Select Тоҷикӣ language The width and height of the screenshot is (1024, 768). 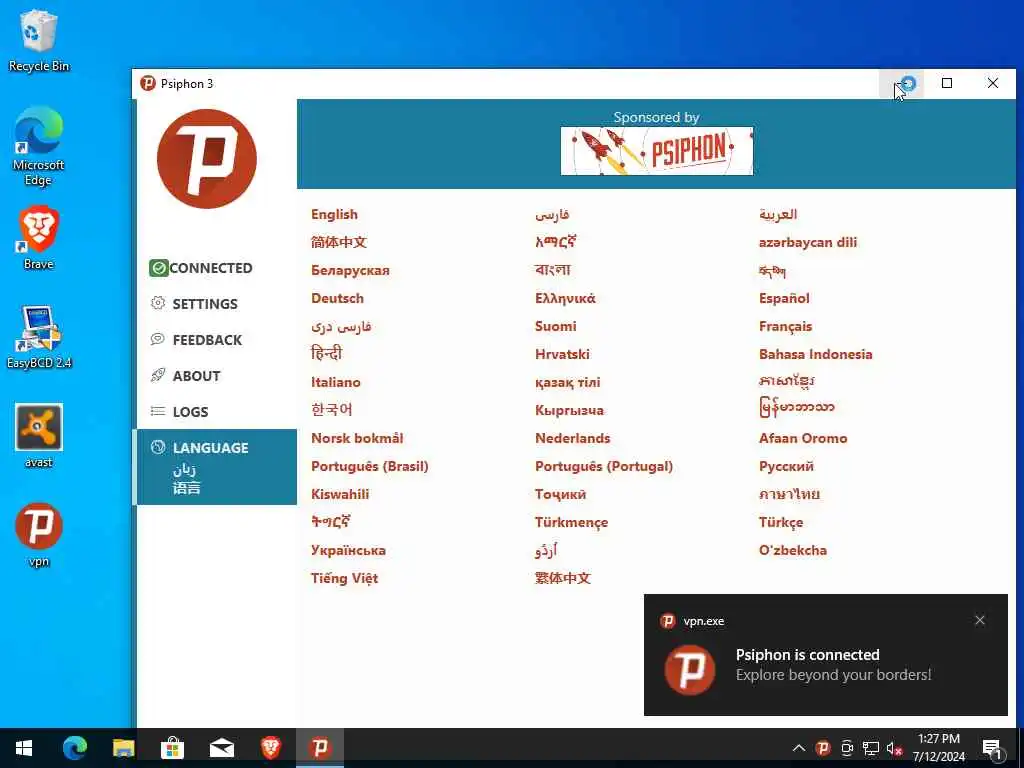coord(560,494)
